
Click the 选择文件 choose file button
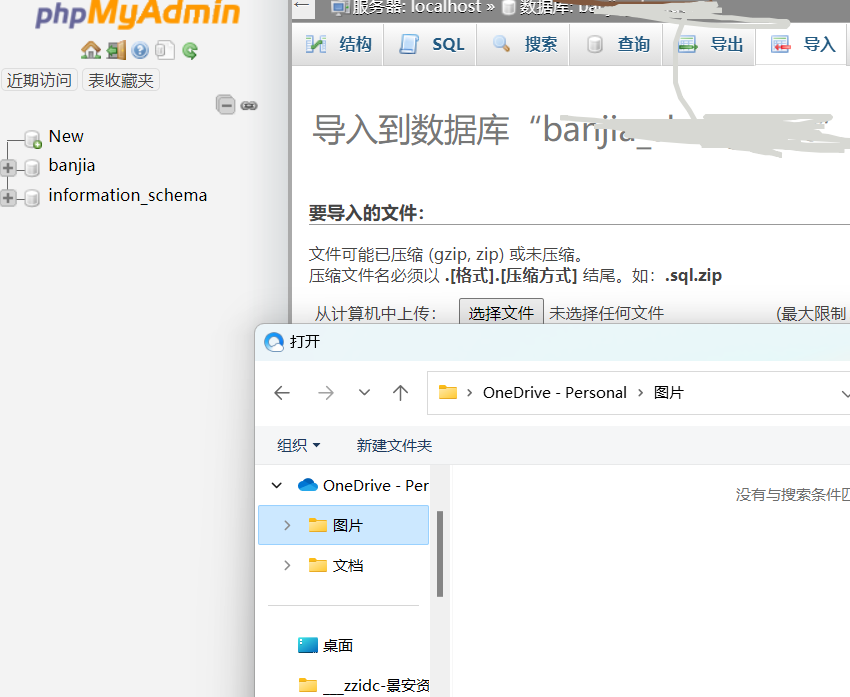501,313
